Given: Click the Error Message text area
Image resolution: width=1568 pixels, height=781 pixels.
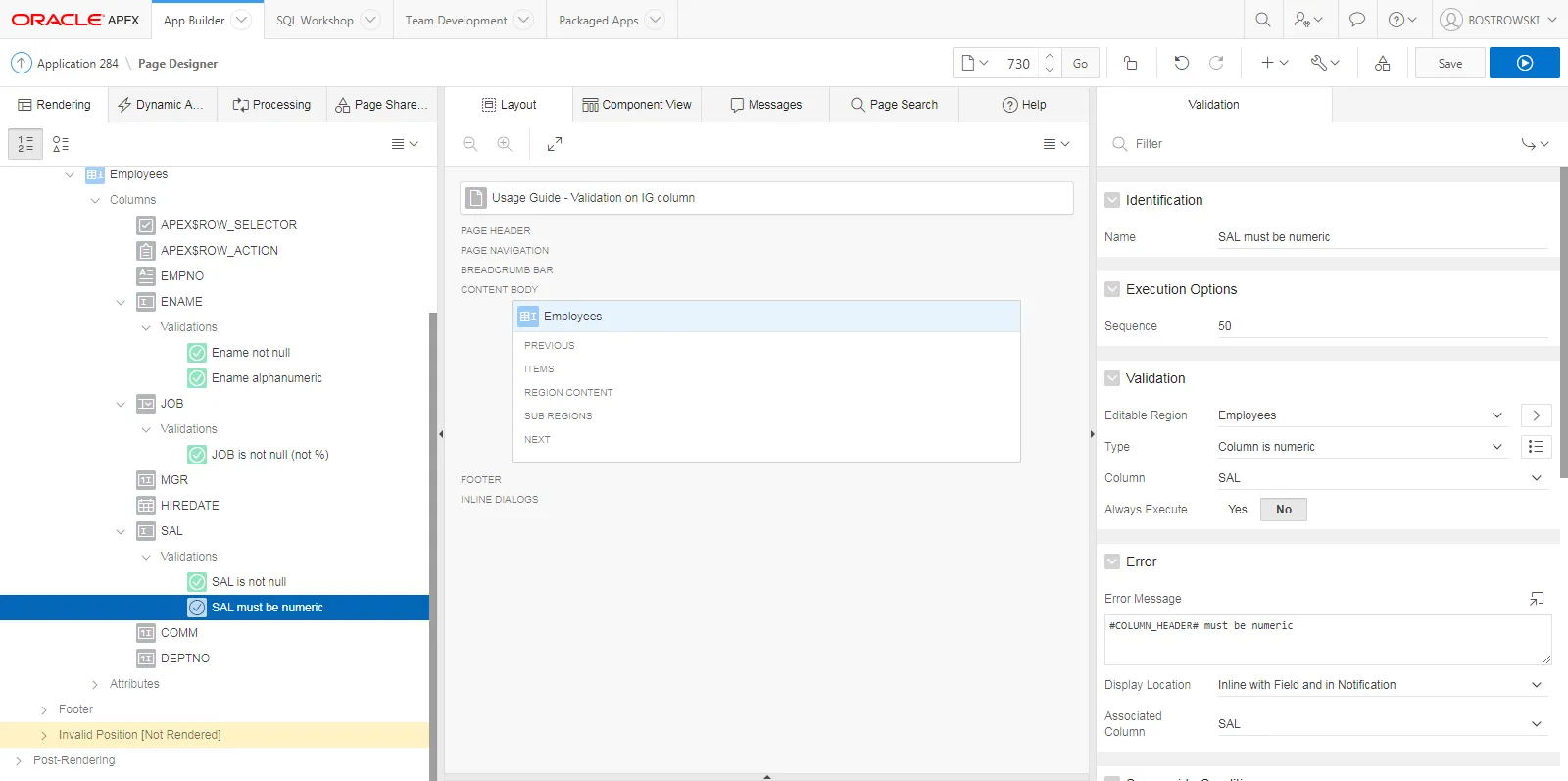Looking at the screenshot, I should [1327, 640].
